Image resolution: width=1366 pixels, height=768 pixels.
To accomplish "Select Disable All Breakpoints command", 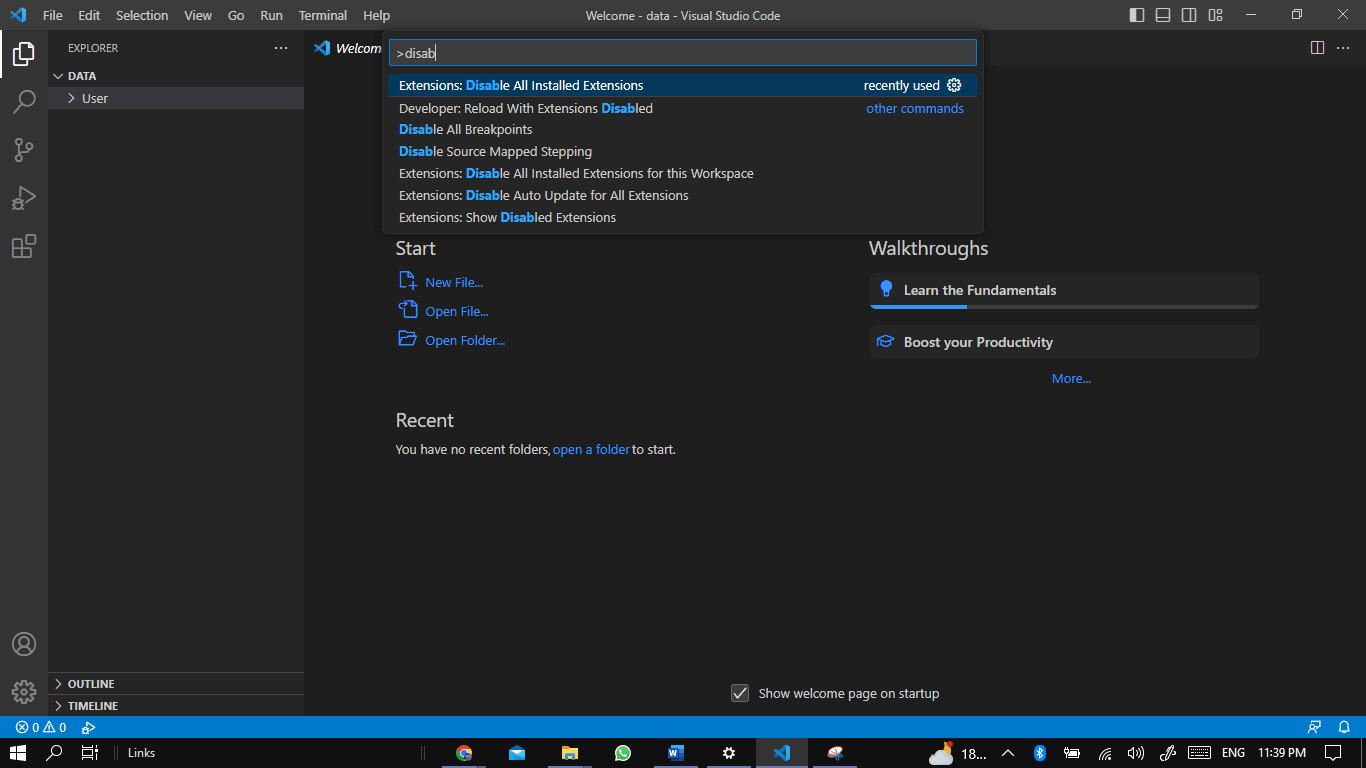I will coord(683,130).
